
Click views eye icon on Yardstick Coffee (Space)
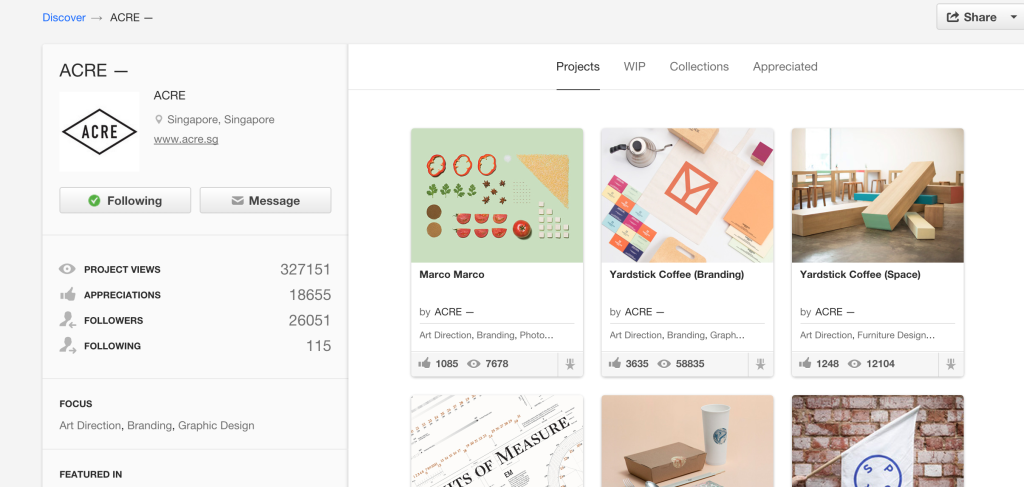click(854, 364)
